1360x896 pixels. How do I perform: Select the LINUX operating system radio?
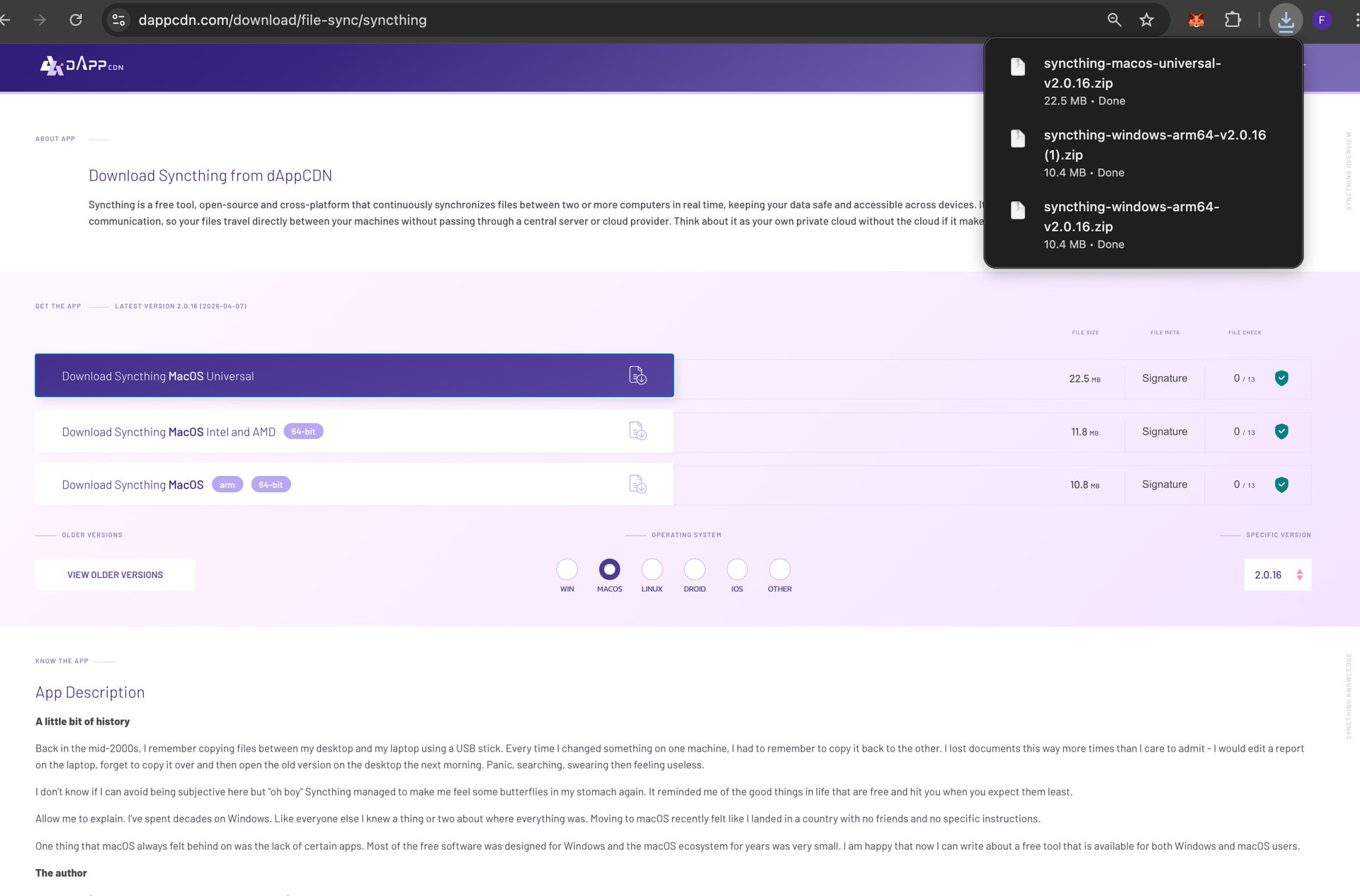click(652, 569)
